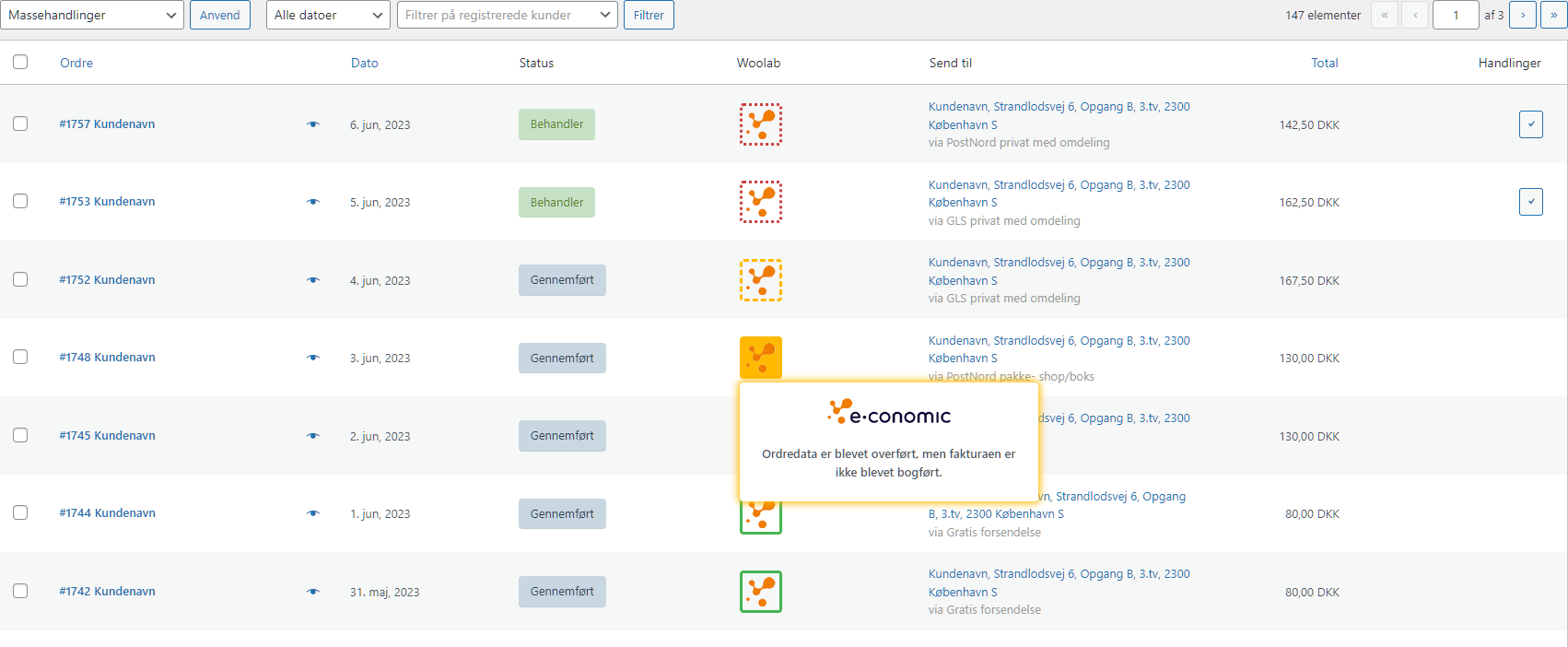The image size is (1568, 647).
Task: Click the solid orange Woolab icon for order #1748
Action: [760, 358]
